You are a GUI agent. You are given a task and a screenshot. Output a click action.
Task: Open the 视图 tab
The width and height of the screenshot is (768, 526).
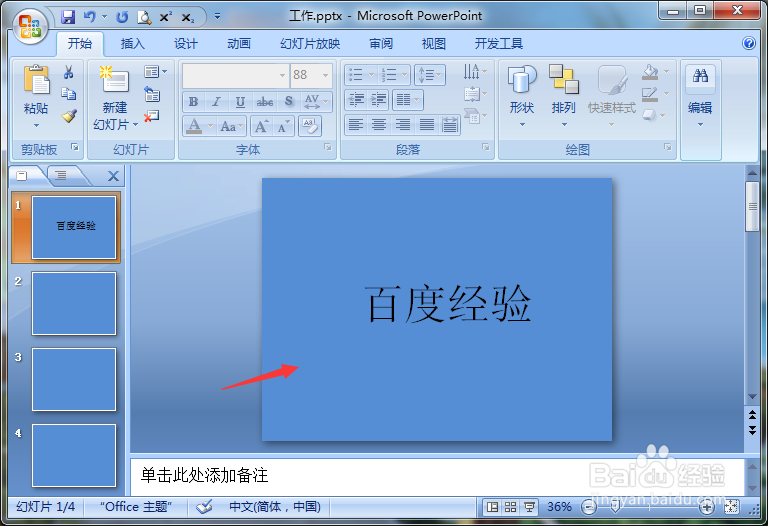(433, 44)
